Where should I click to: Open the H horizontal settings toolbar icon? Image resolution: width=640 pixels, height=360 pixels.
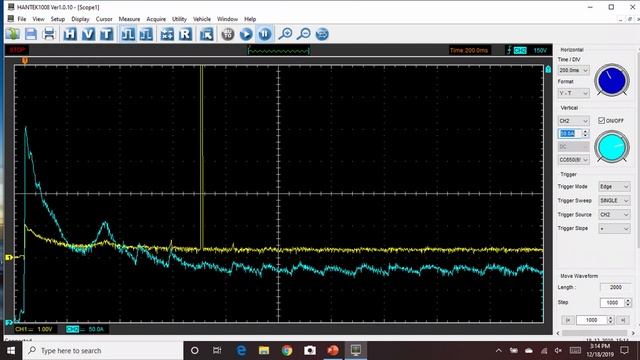70,34
